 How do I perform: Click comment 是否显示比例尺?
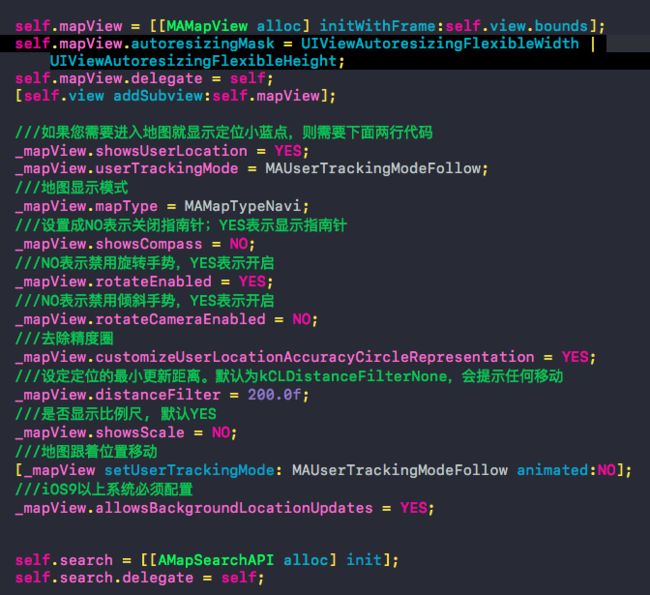pyautogui.click(x=116, y=414)
